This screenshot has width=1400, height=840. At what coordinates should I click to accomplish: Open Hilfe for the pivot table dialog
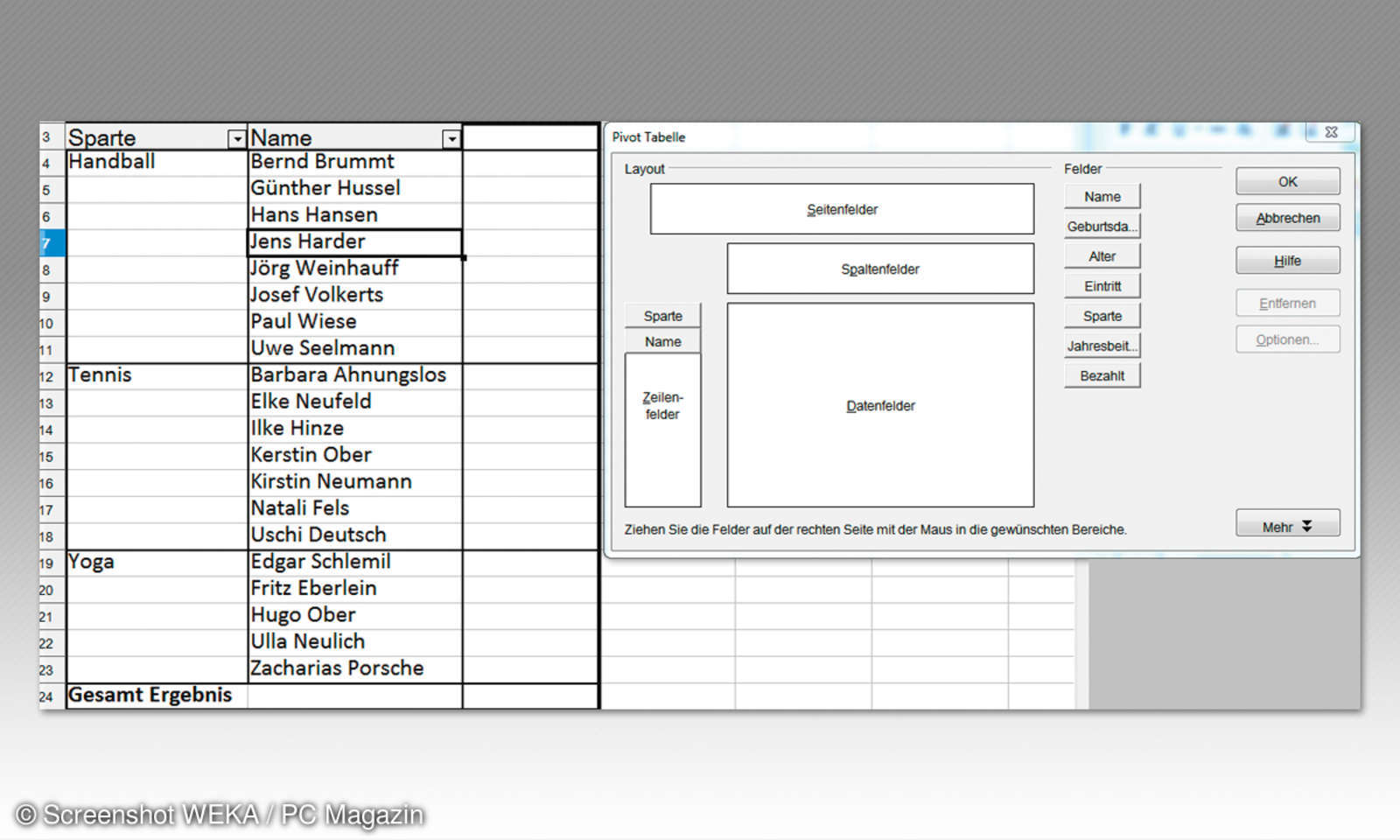[1286, 260]
